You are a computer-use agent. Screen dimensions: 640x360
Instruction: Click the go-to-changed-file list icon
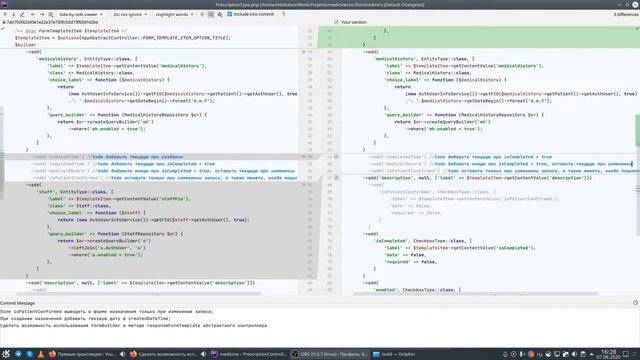pos(51,14)
